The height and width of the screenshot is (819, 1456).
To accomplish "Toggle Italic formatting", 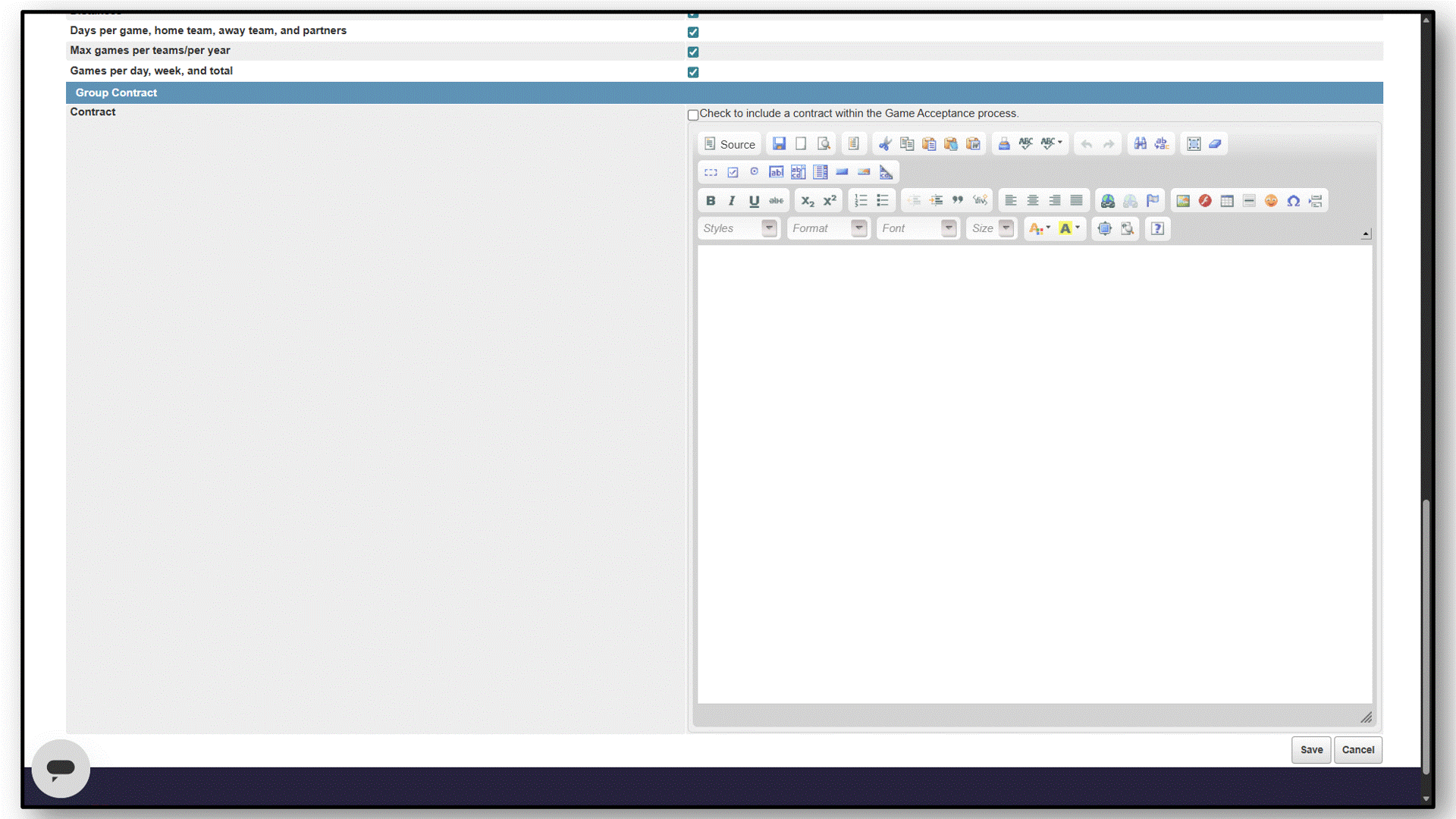I will click(x=732, y=201).
